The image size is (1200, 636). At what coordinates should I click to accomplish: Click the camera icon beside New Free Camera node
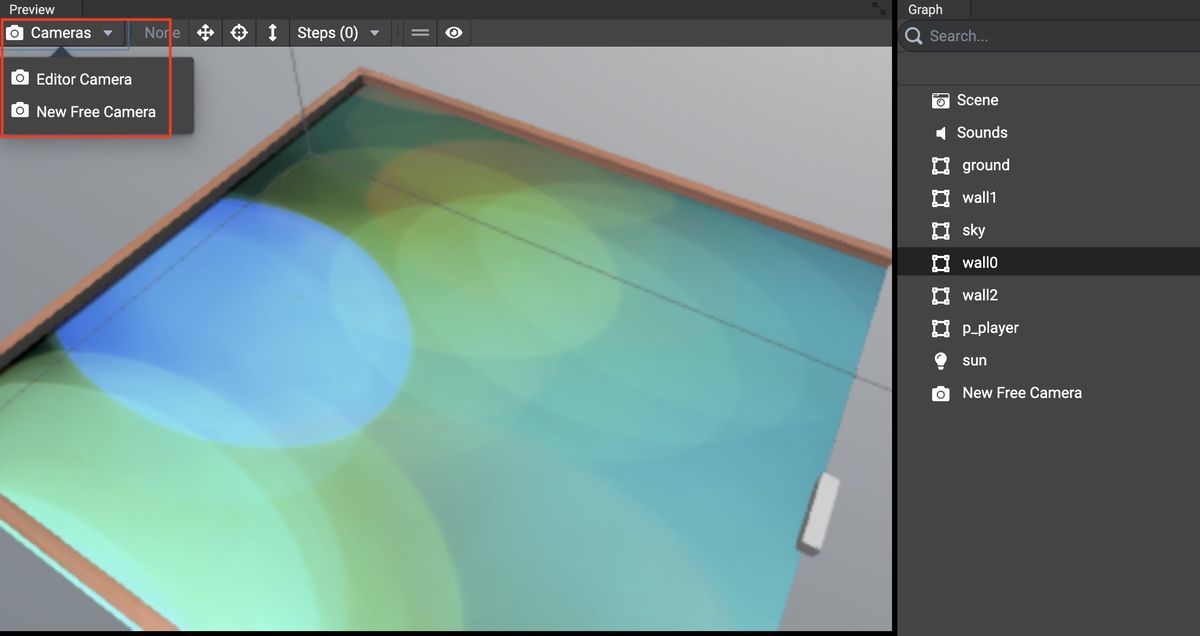940,393
